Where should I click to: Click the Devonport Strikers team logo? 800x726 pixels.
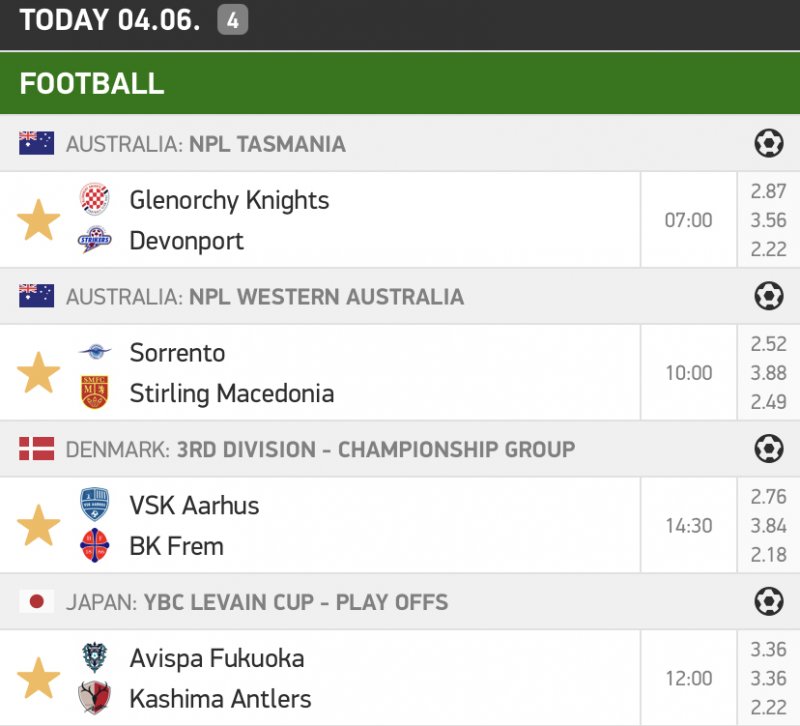(95, 241)
